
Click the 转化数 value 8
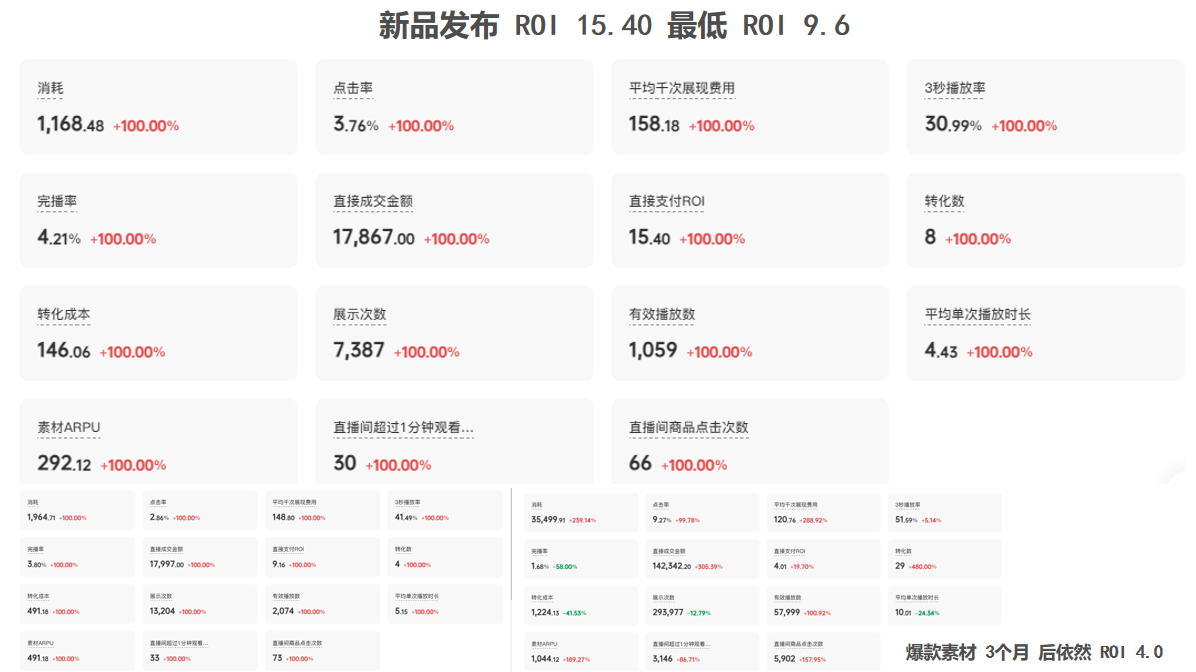(x=930, y=237)
